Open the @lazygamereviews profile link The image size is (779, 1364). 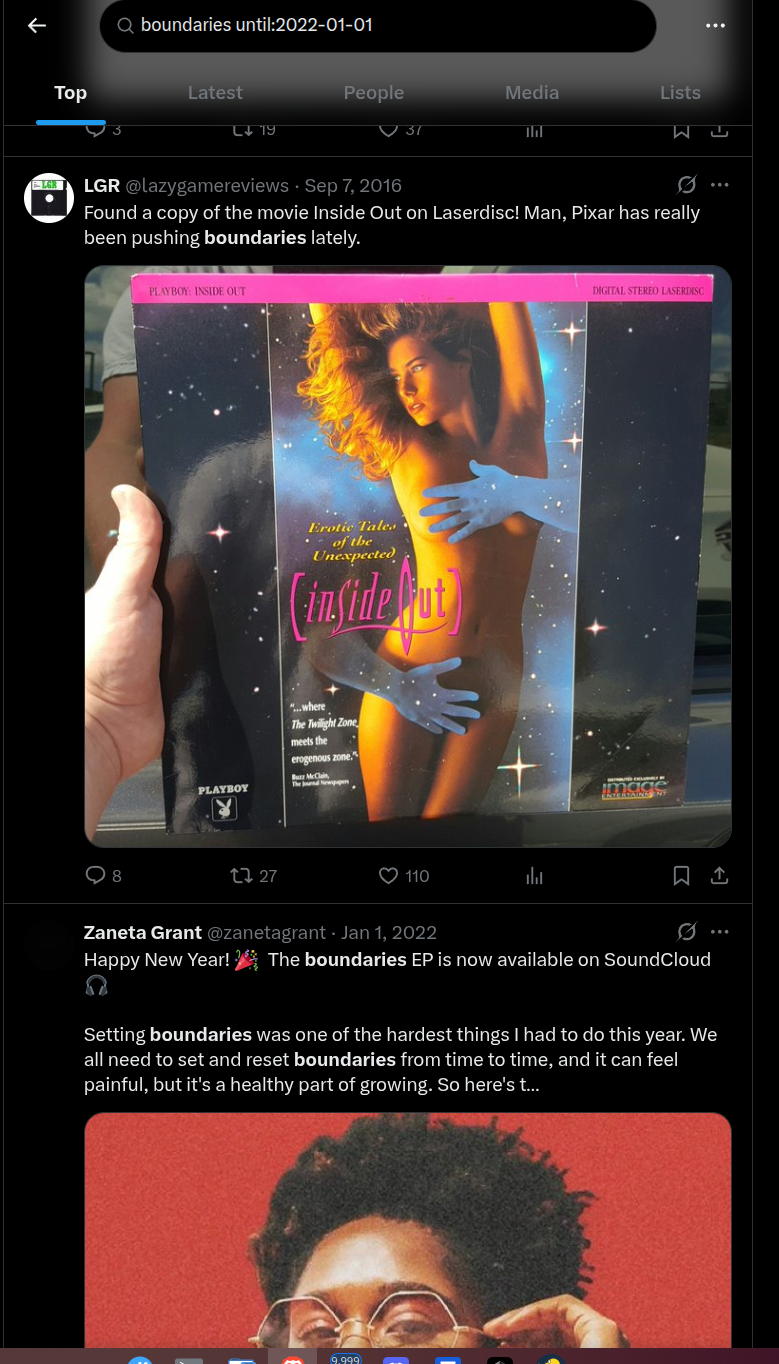coord(207,186)
